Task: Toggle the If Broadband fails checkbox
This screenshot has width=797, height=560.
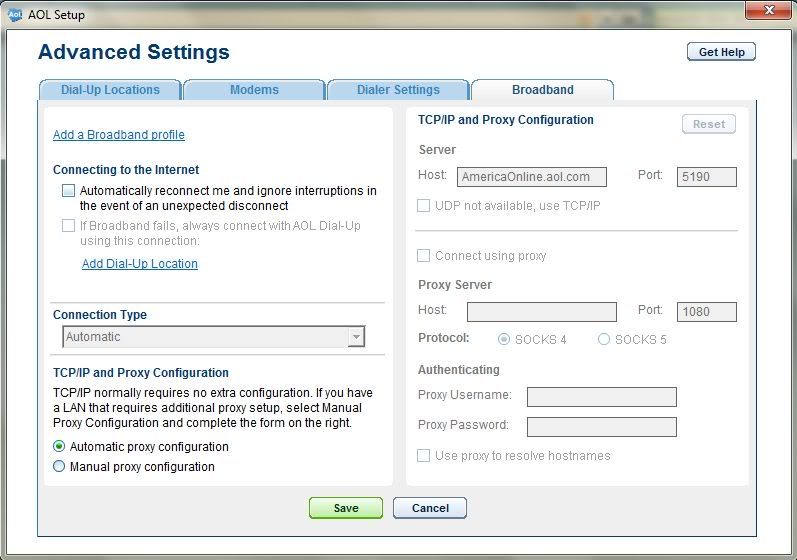Action: point(69,226)
